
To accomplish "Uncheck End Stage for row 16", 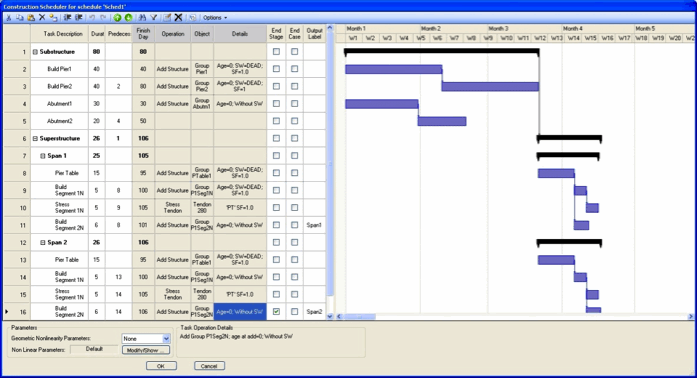I will tap(276, 312).
